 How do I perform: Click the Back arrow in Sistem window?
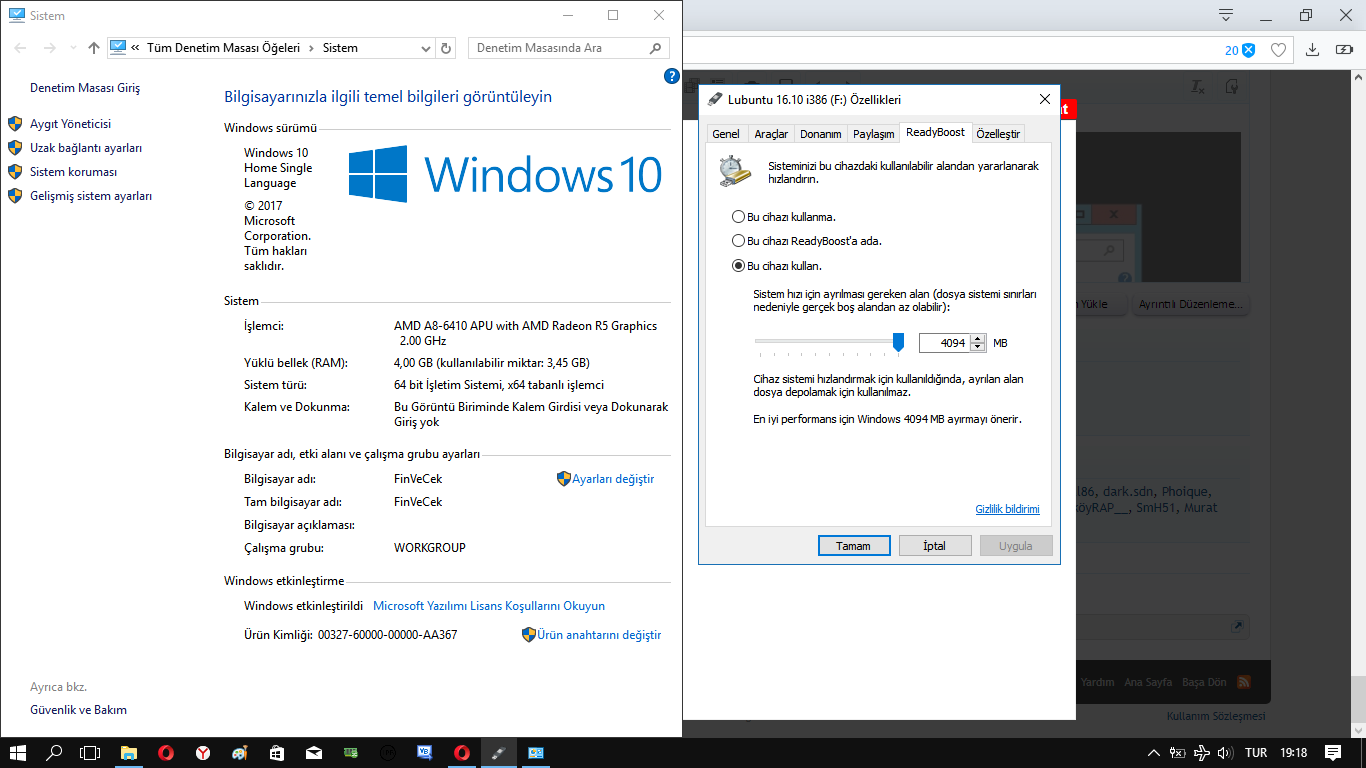21,48
